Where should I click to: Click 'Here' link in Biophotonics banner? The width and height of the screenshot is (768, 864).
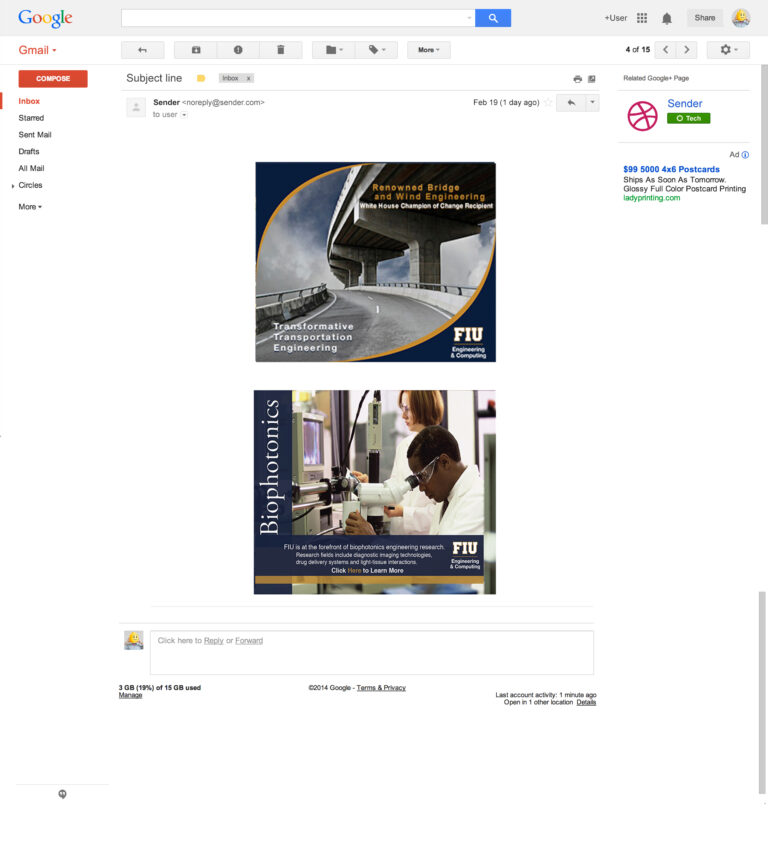pyautogui.click(x=354, y=571)
